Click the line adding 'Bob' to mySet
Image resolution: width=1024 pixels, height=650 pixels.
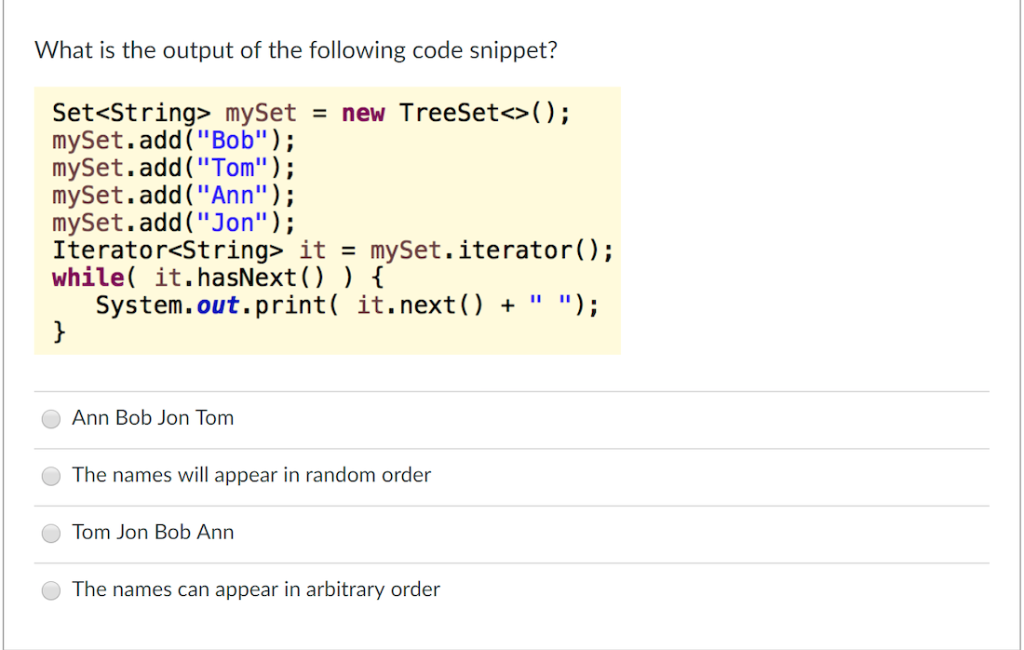tap(171, 140)
